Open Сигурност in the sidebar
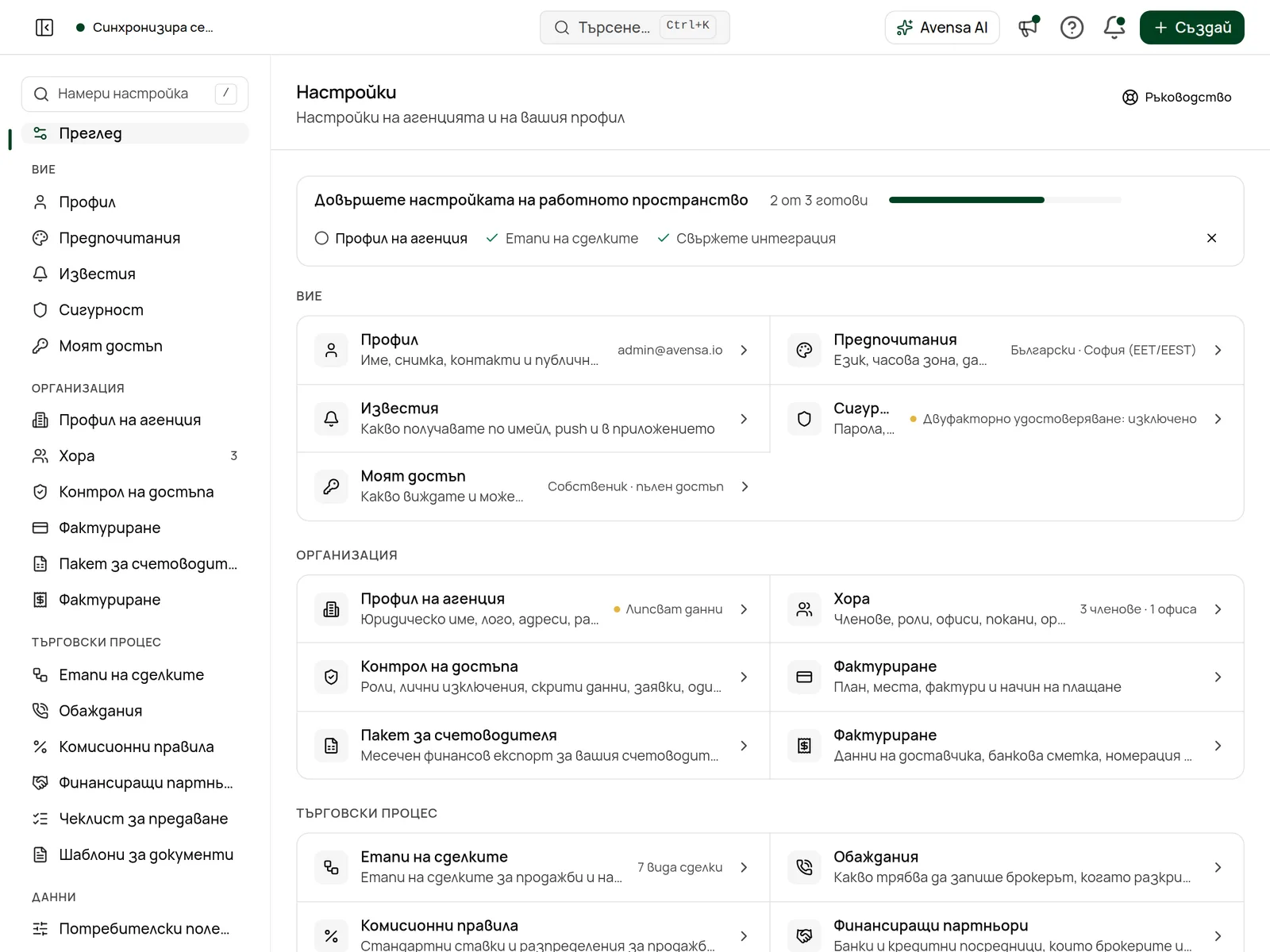Image resolution: width=1270 pixels, height=952 pixels. 135,310
